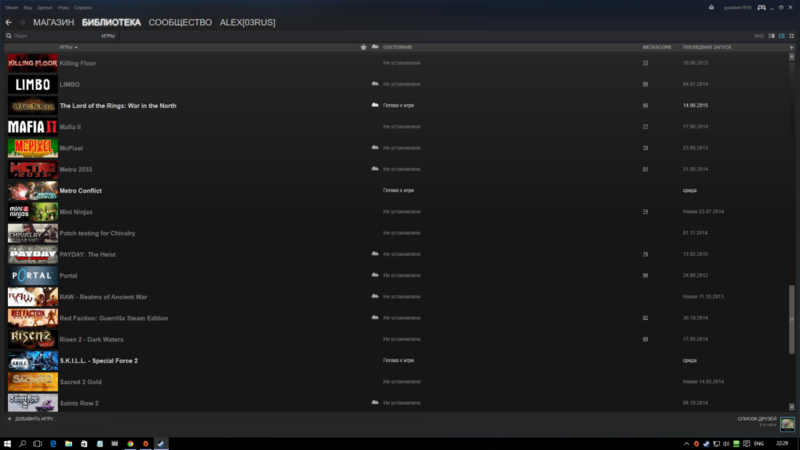This screenshot has width=800, height=450.
Task: Open the account name dropdown
Action: pyautogui.click(x=737, y=8)
